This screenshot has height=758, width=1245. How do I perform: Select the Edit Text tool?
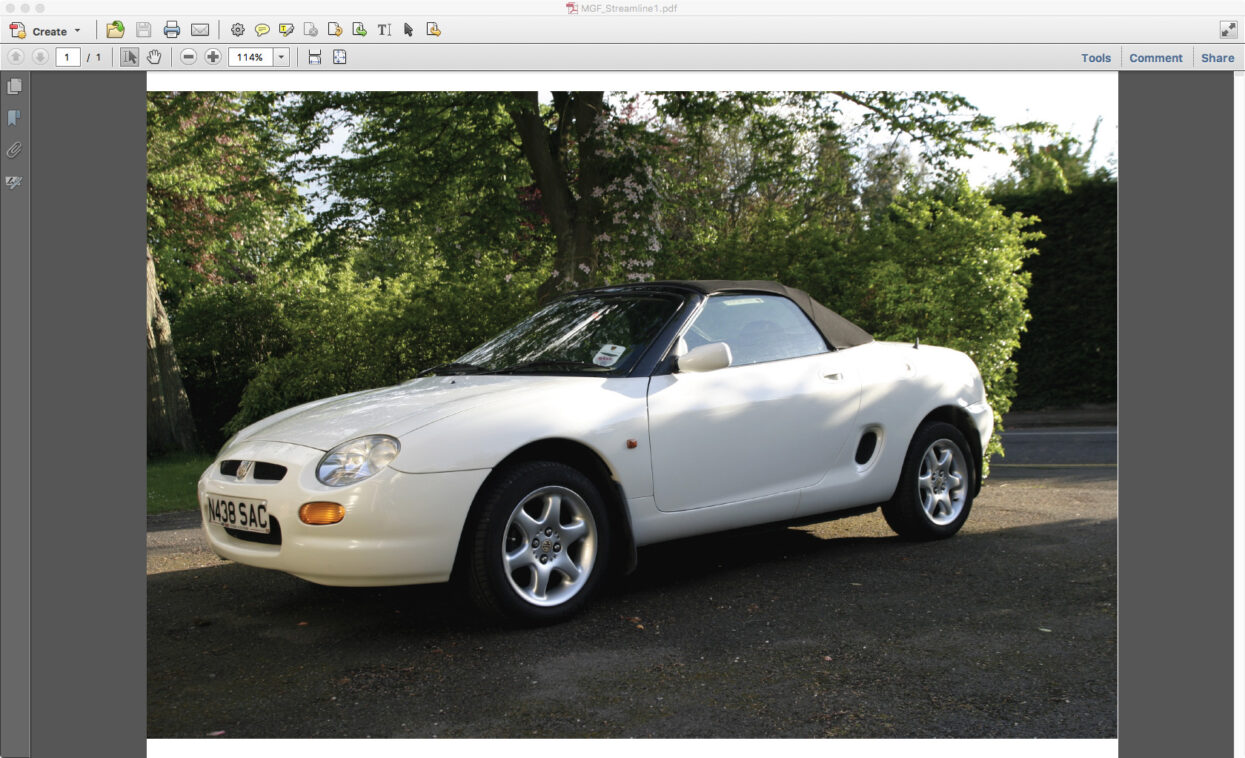(384, 30)
